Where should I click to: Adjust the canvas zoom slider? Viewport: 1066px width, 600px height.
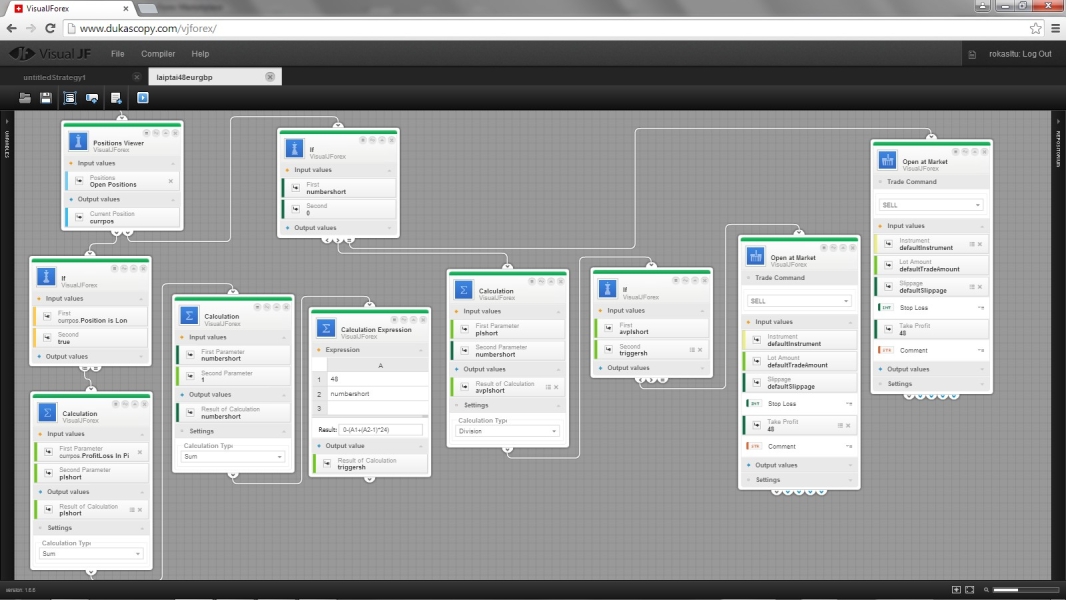coord(1025,590)
